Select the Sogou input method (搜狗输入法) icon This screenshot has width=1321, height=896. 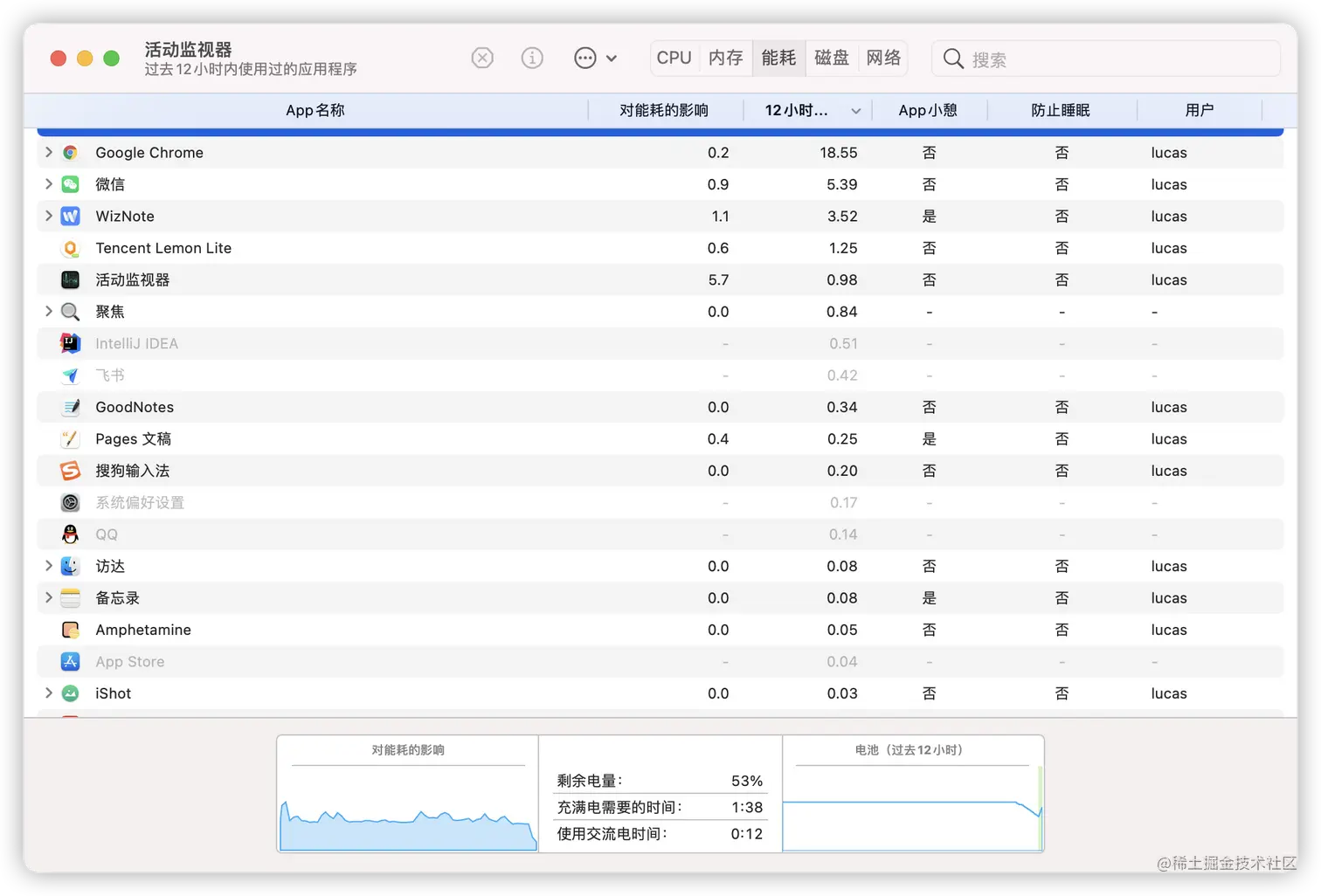point(70,470)
